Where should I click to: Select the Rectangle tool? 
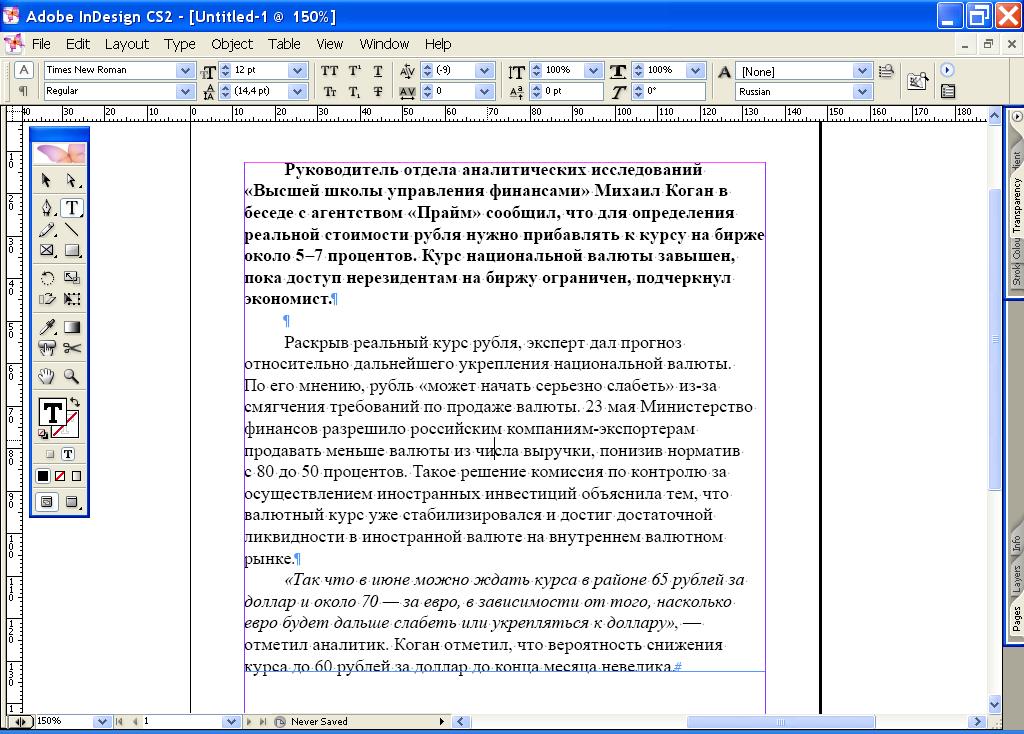[x=71, y=251]
